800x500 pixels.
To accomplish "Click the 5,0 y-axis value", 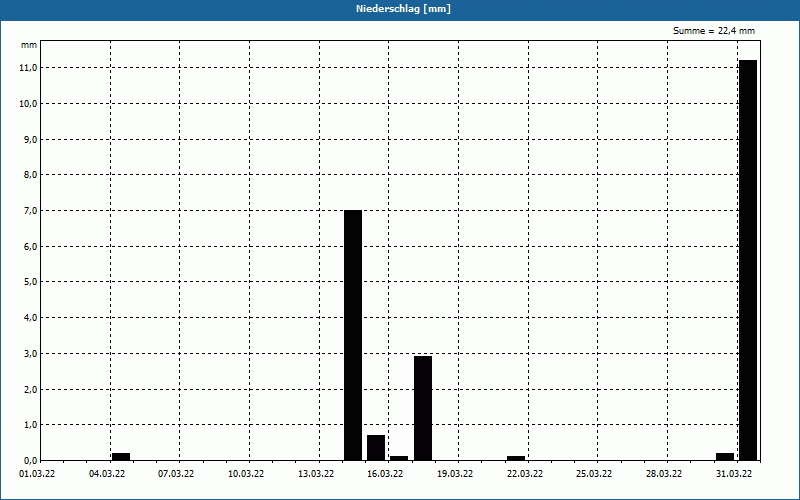I will click(31, 282).
